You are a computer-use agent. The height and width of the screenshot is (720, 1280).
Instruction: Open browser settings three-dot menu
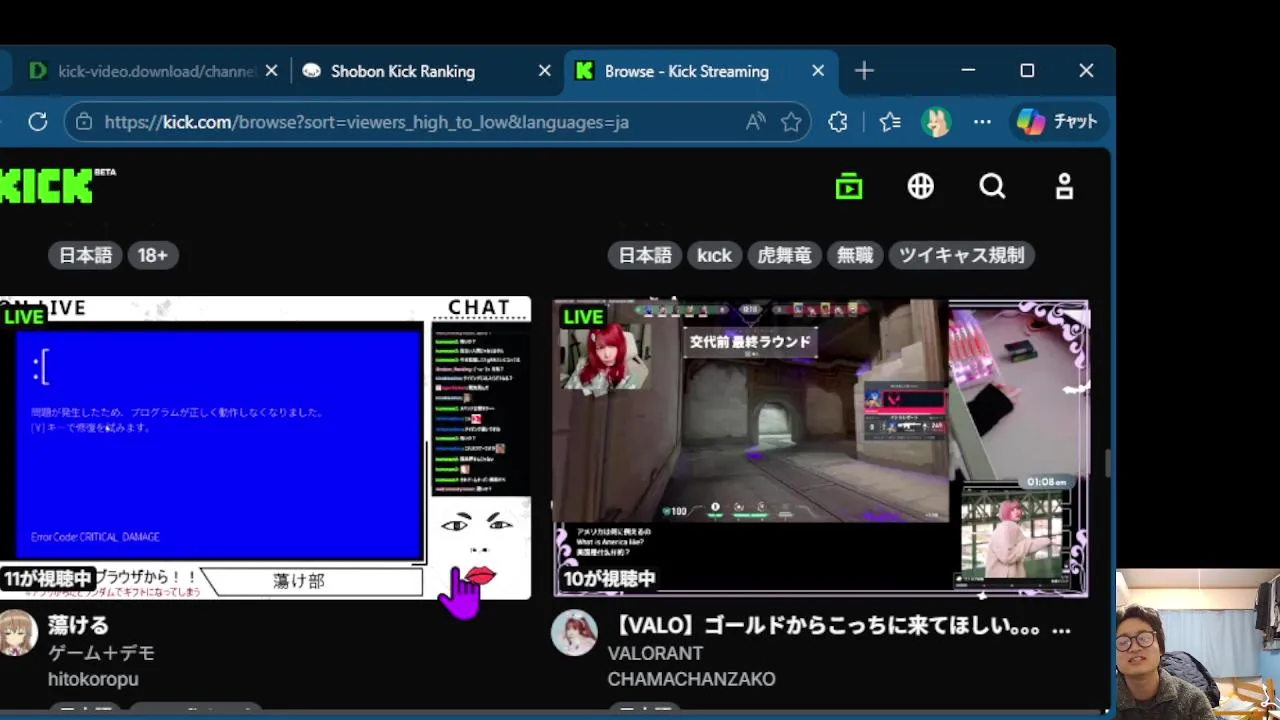(x=982, y=122)
